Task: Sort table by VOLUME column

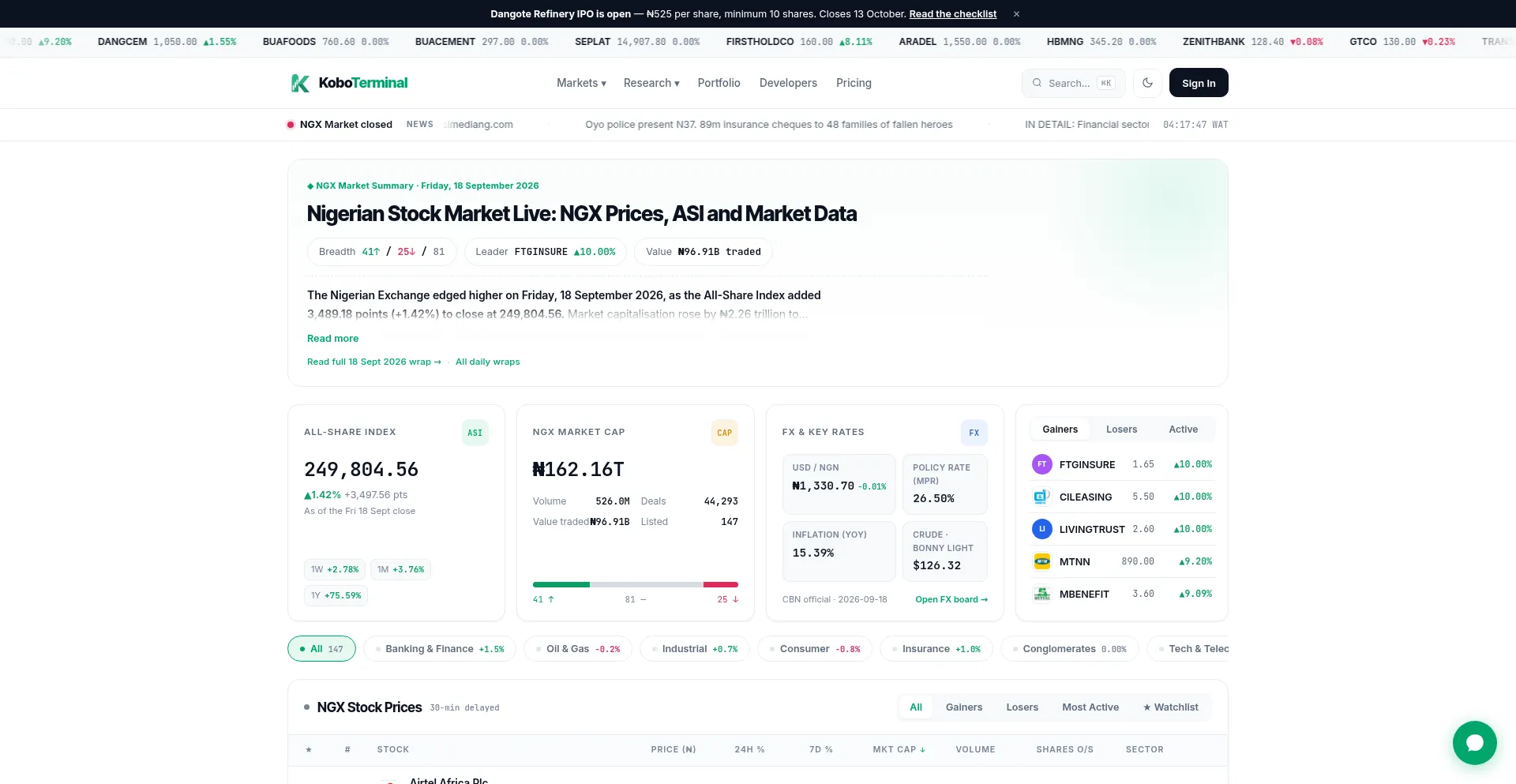Action: tap(975, 749)
